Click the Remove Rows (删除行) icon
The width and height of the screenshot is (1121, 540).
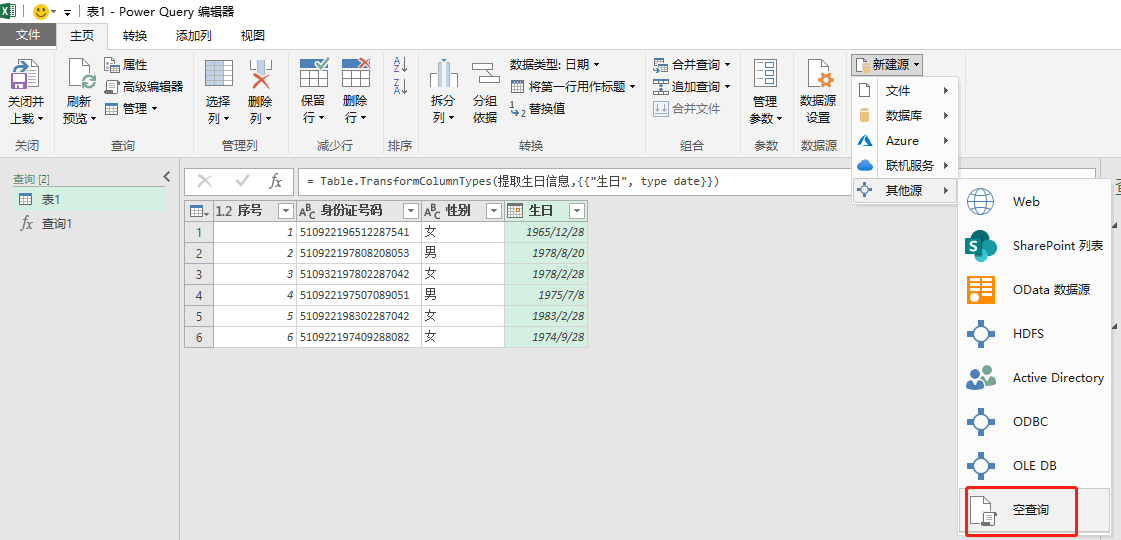pyautogui.click(x=355, y=73)
